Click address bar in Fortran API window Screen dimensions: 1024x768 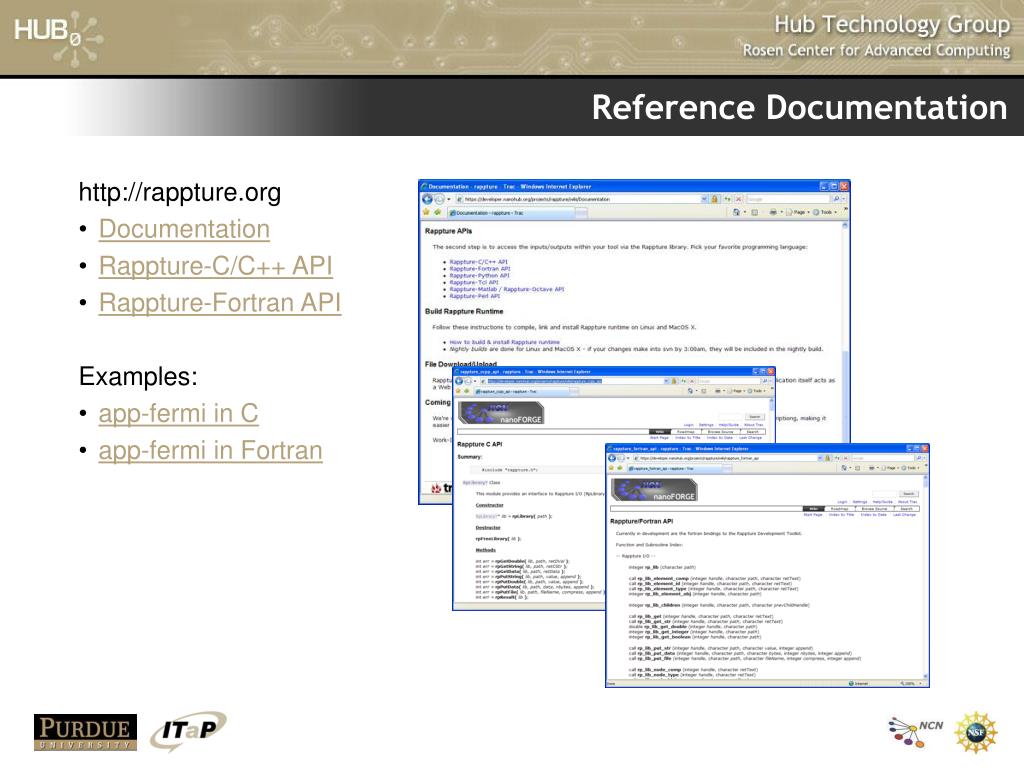(724, 458)
